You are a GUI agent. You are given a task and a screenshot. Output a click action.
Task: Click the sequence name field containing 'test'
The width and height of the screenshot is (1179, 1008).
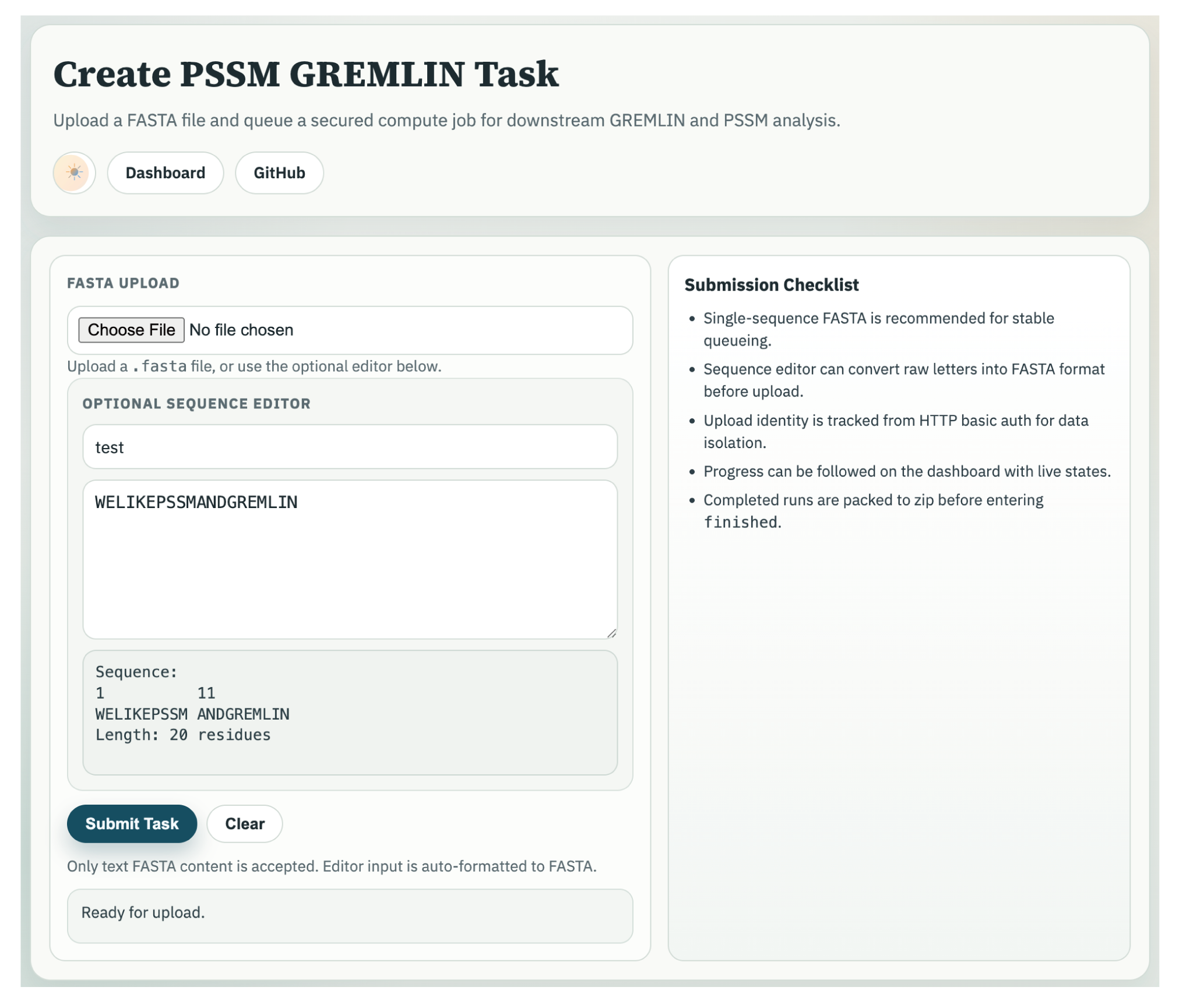click(x=350, y=447)
